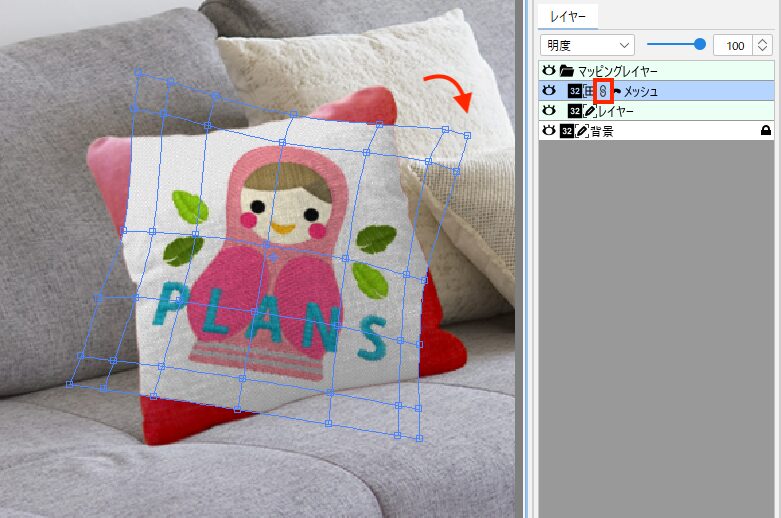Click the top-right corner mesh handle
Screen dimensions: 781x518
coord(467,135)
